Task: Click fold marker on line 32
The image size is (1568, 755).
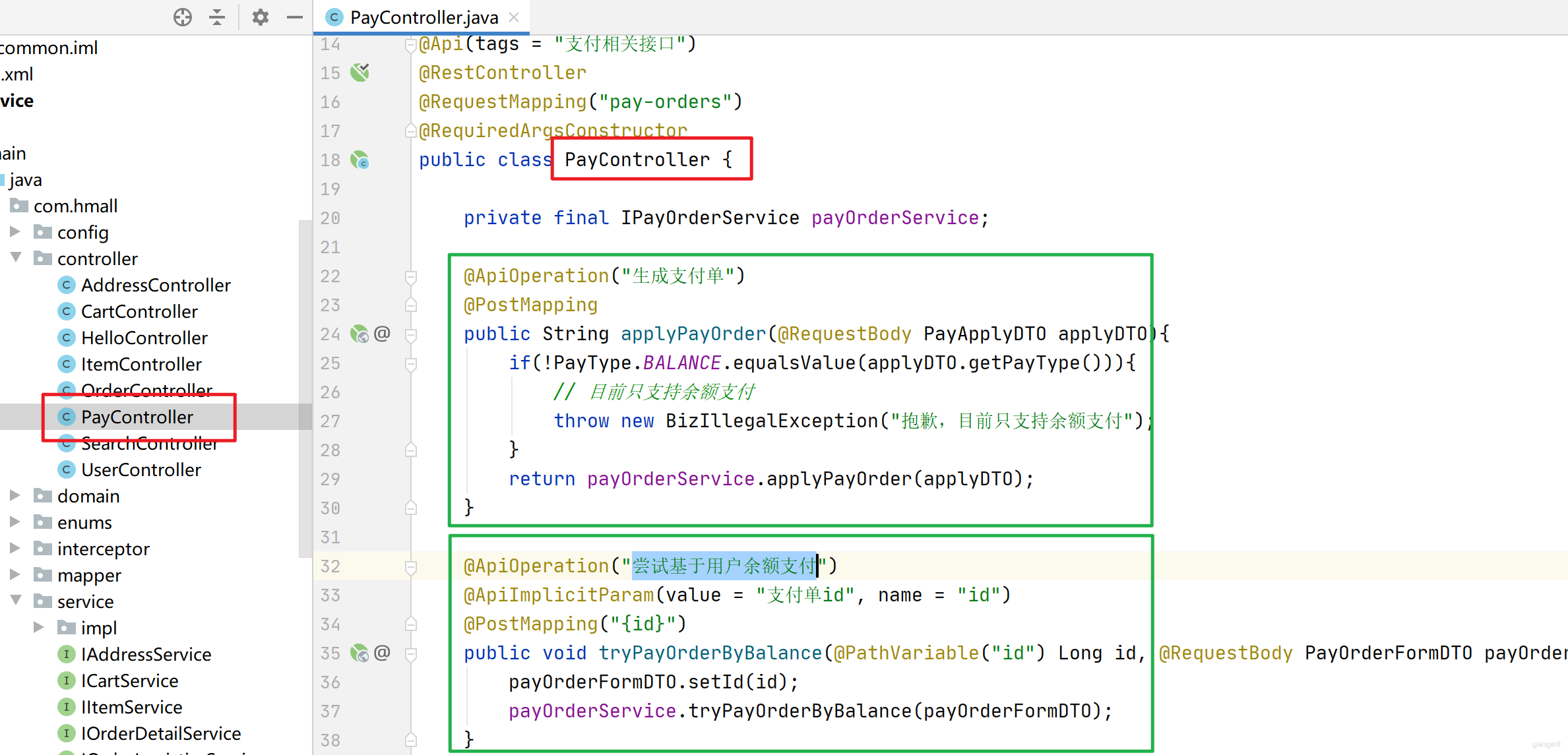Action: click(x=410, y=567)
